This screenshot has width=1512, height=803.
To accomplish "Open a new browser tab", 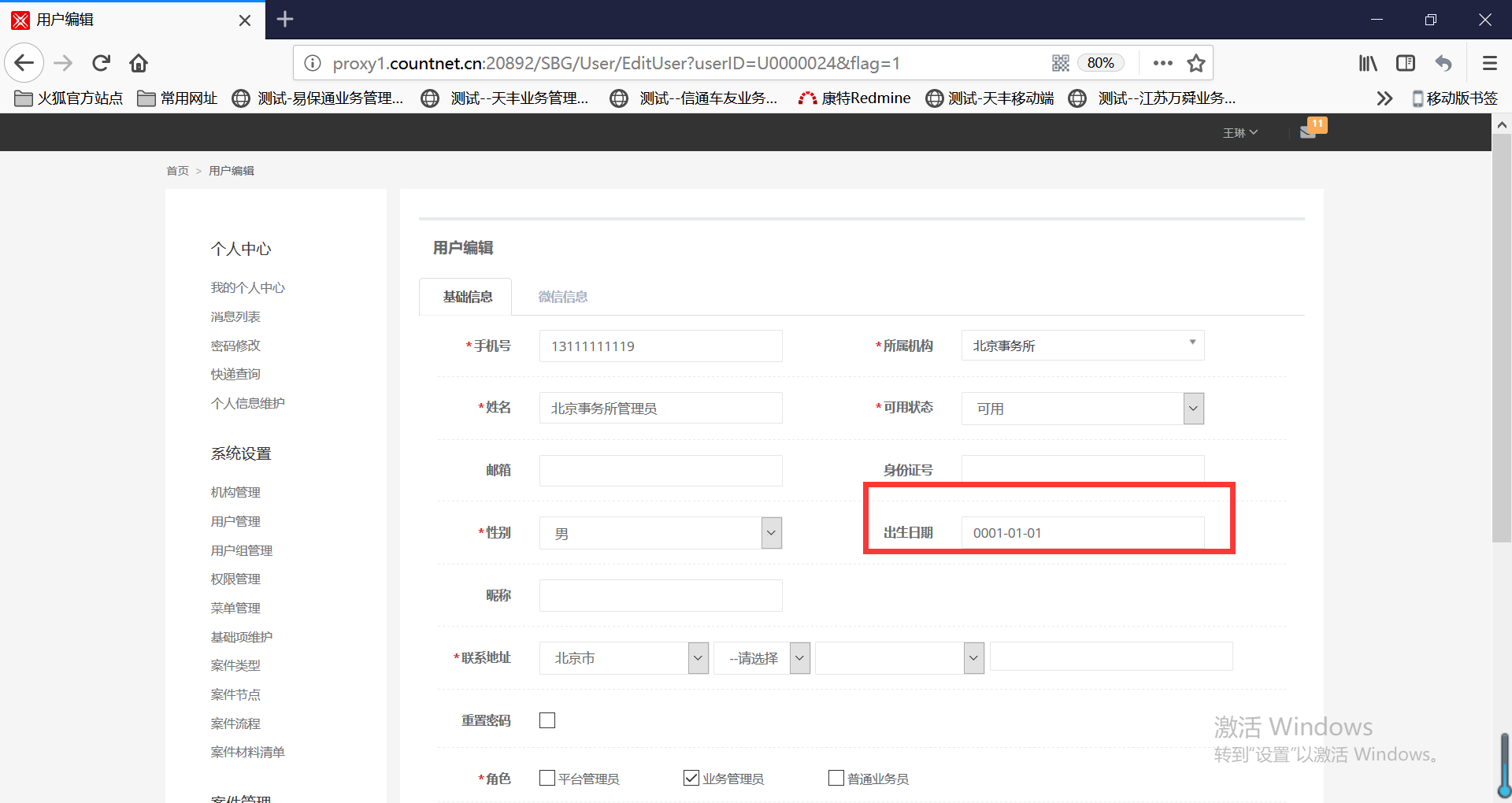I will click(x=285, y=19).
